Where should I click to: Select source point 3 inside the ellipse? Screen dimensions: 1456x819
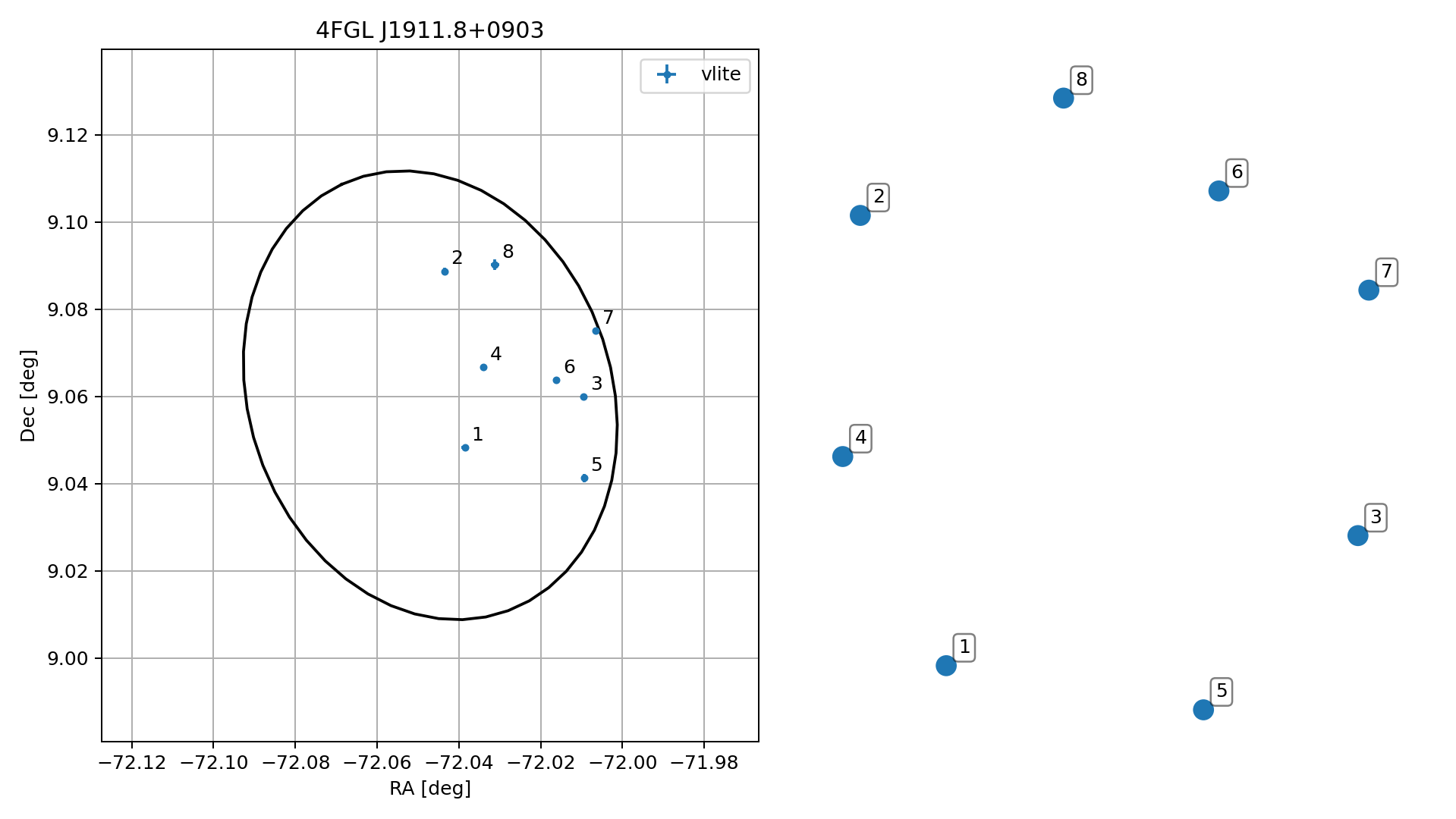583,397
